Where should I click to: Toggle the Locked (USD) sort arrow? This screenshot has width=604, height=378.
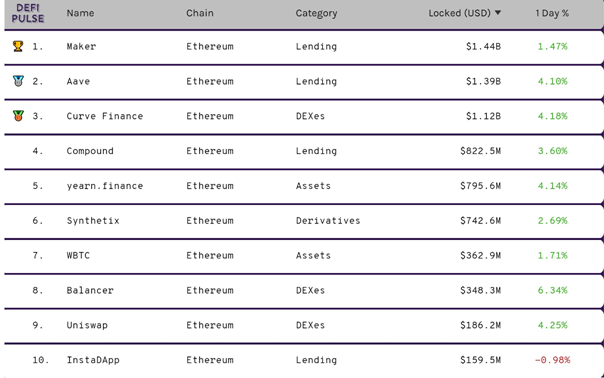pos(498,13)
